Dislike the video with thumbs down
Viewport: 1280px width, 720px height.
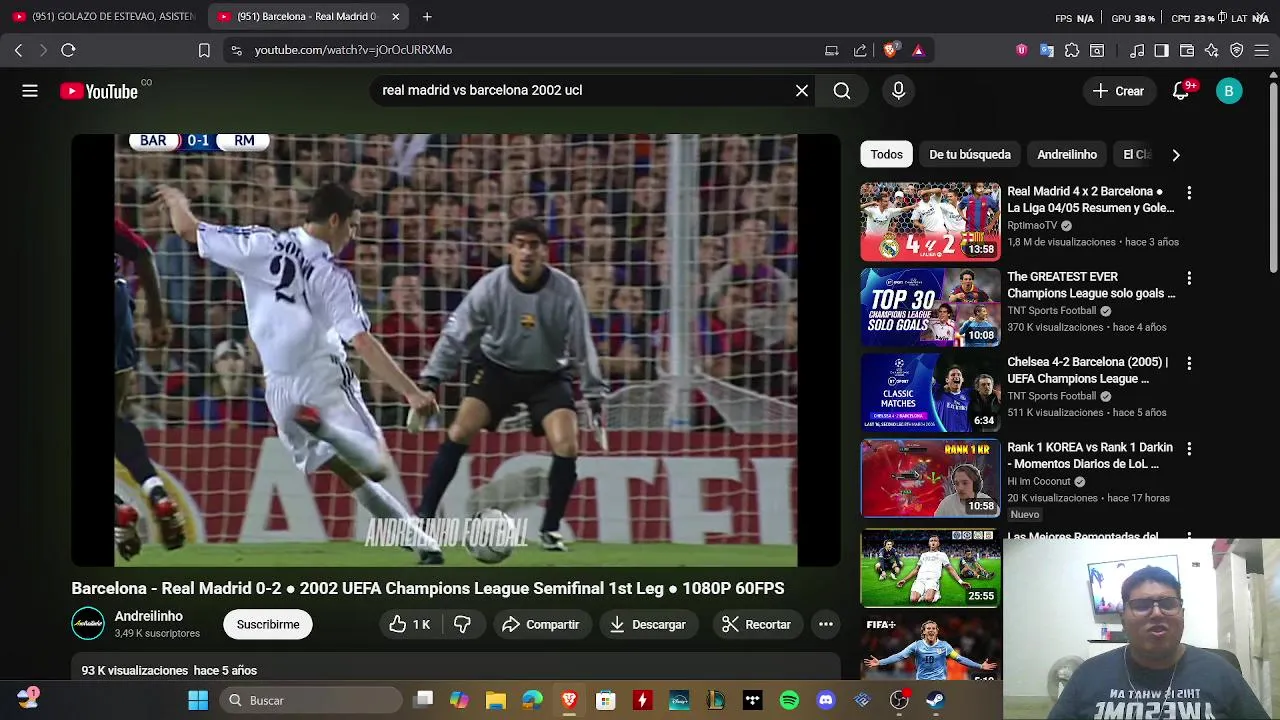(462, 624)
